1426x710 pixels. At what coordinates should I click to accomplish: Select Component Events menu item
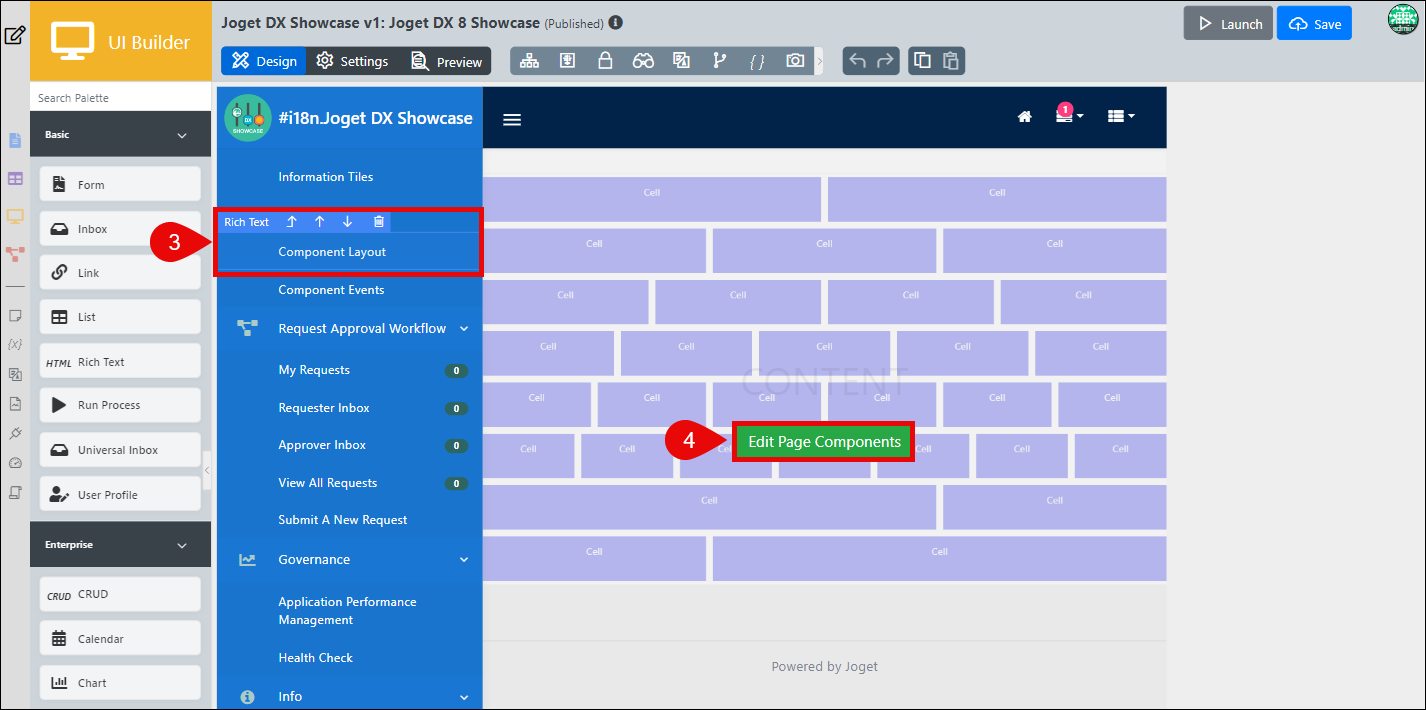point(331,290)
